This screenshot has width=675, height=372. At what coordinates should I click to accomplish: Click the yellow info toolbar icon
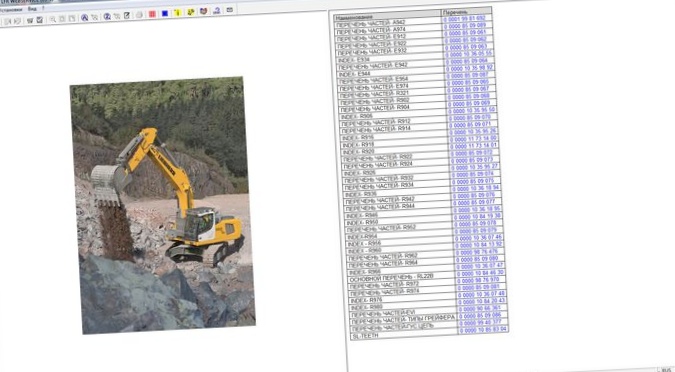177,12
